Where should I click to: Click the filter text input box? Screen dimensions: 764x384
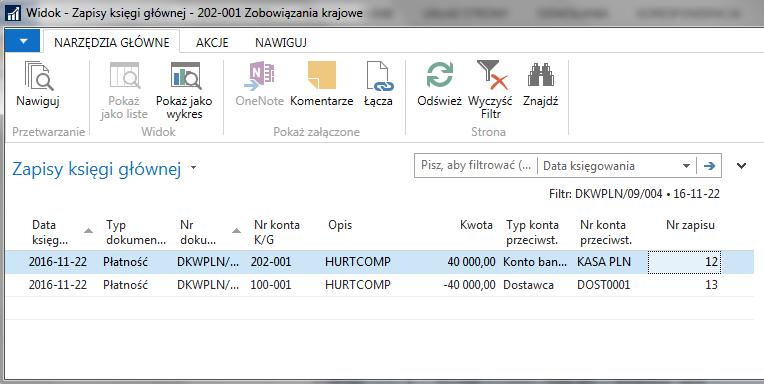[476, 166]
